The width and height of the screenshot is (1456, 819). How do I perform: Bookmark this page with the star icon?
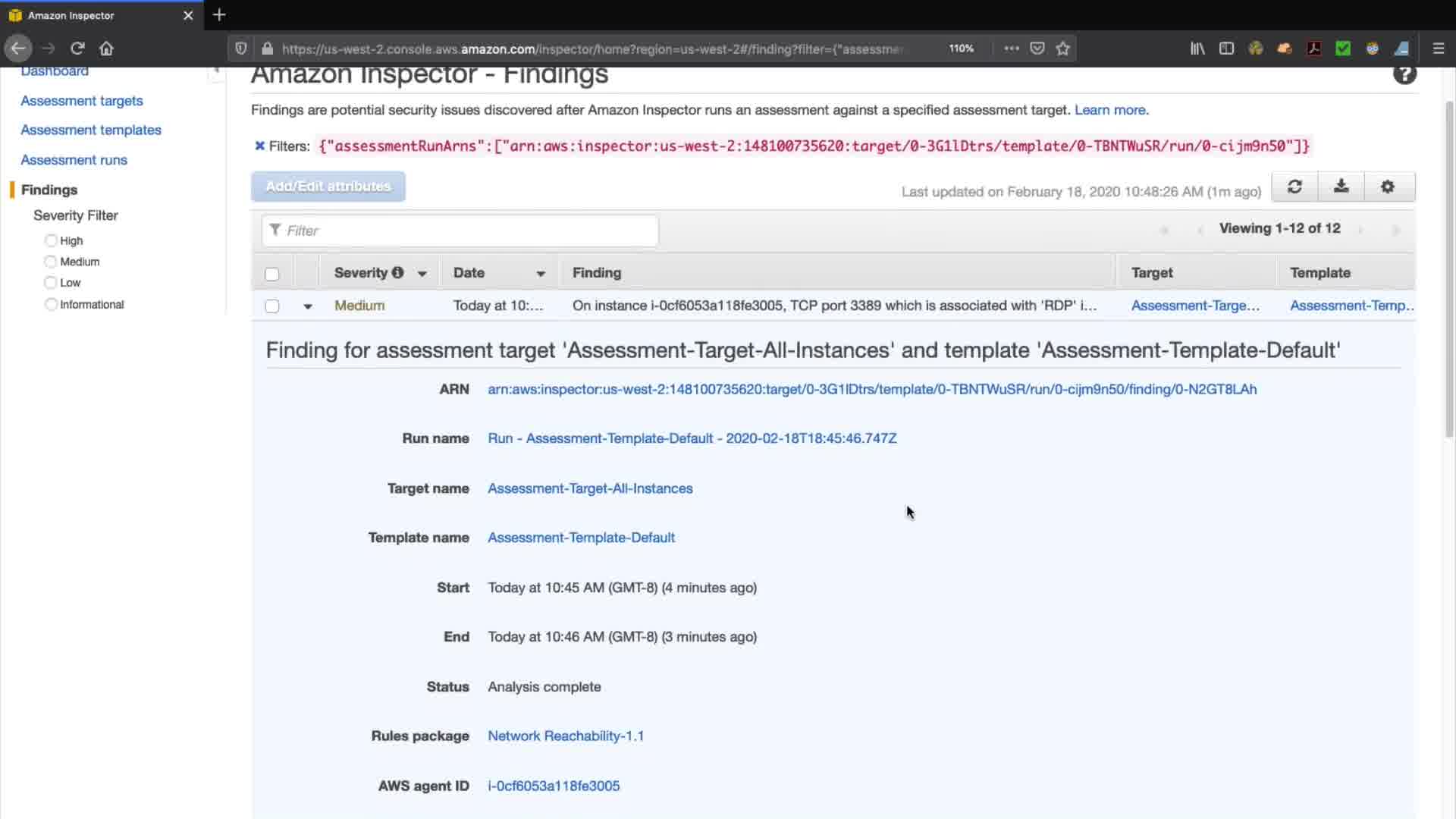click(1062, 49)
